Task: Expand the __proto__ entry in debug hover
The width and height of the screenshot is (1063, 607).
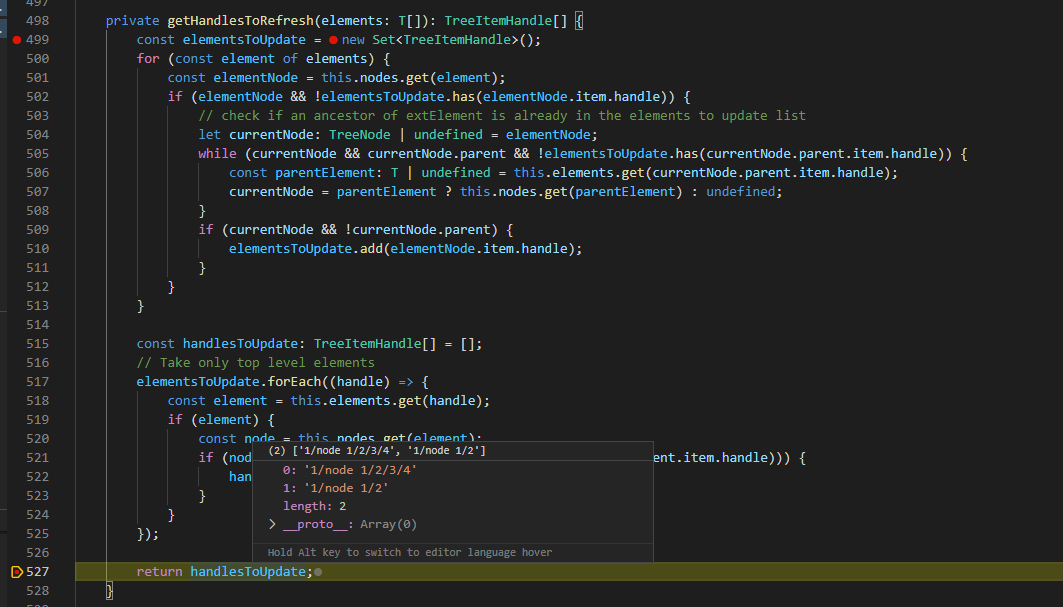Action: (x=272, y=524)
